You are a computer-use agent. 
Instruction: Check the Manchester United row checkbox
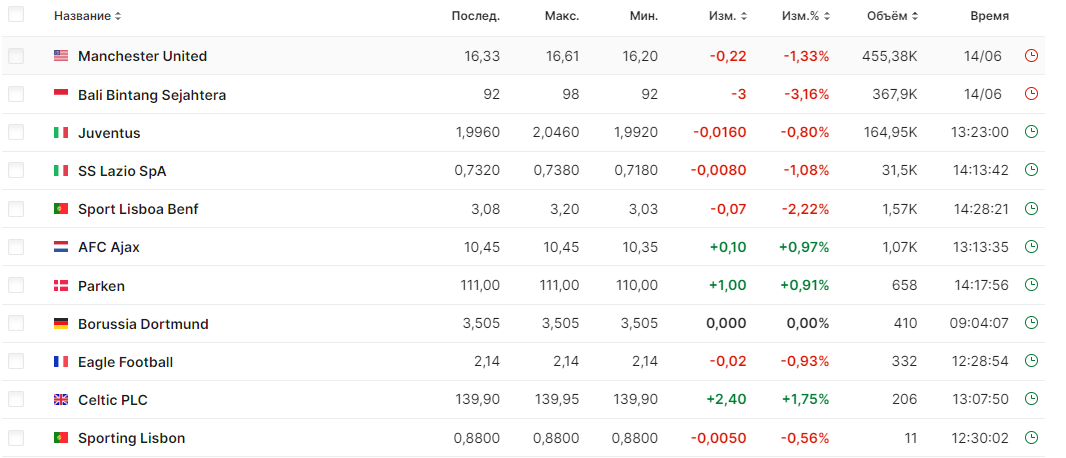tap(16, 56)
